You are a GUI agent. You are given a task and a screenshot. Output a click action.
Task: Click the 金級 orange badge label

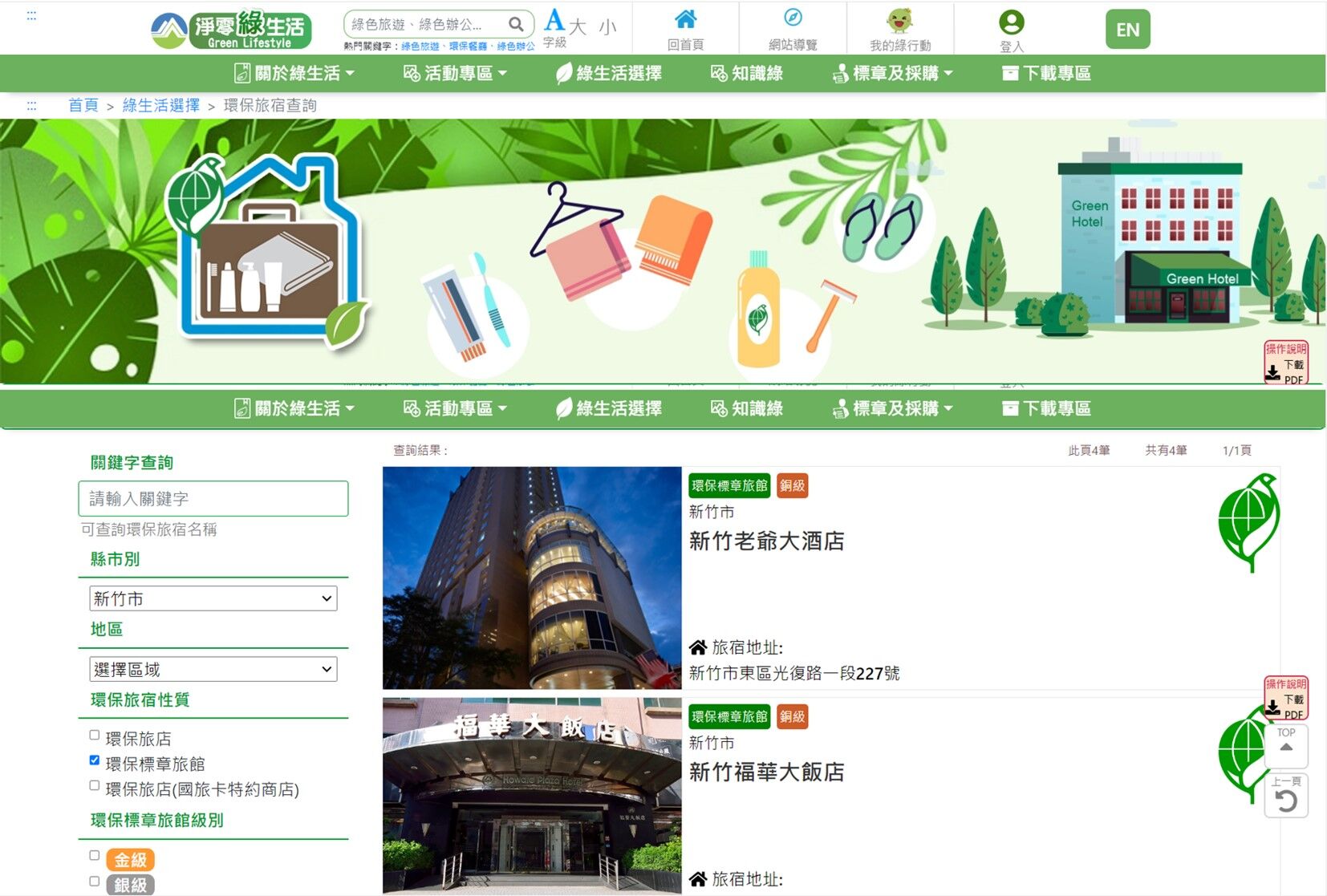tap(130, 860)
